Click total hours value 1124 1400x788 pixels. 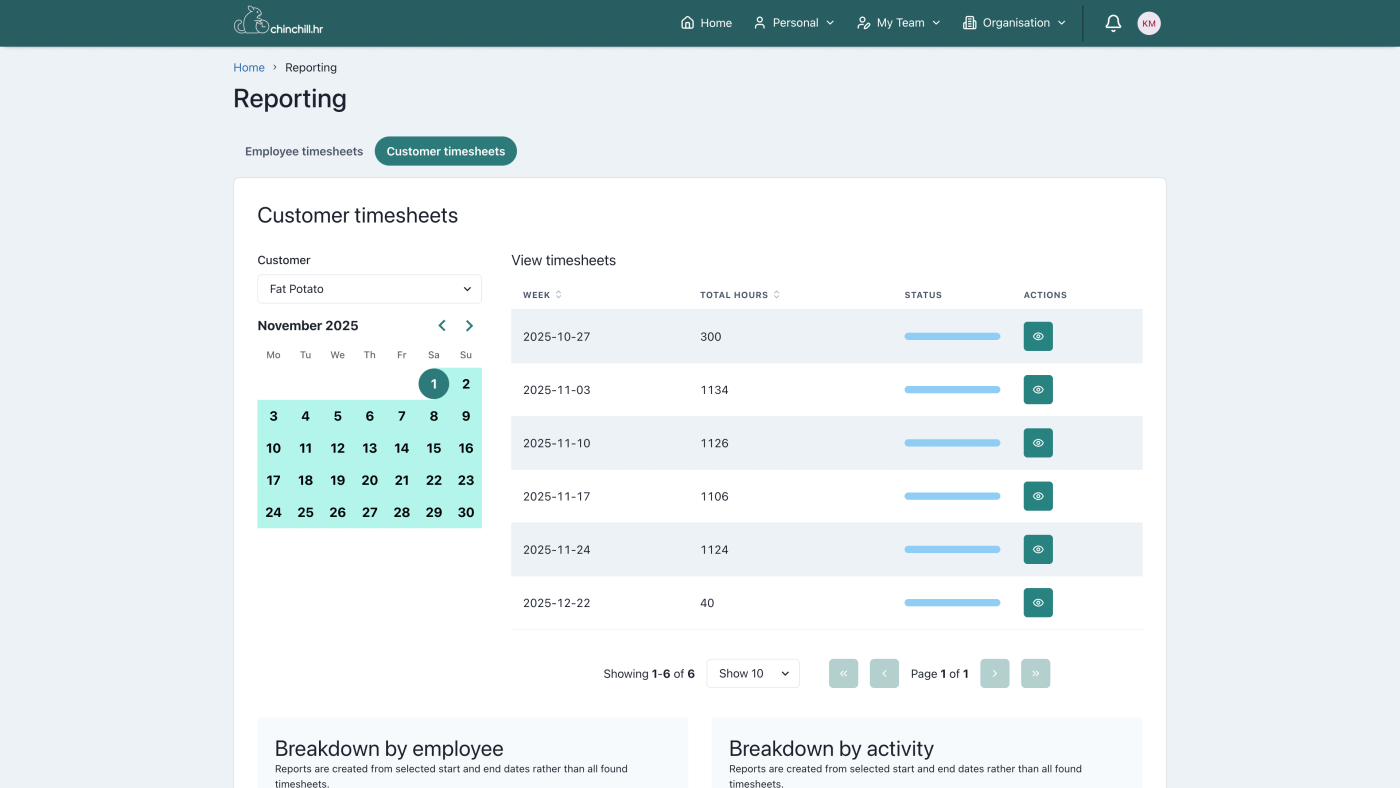click(x=714, y=549)
